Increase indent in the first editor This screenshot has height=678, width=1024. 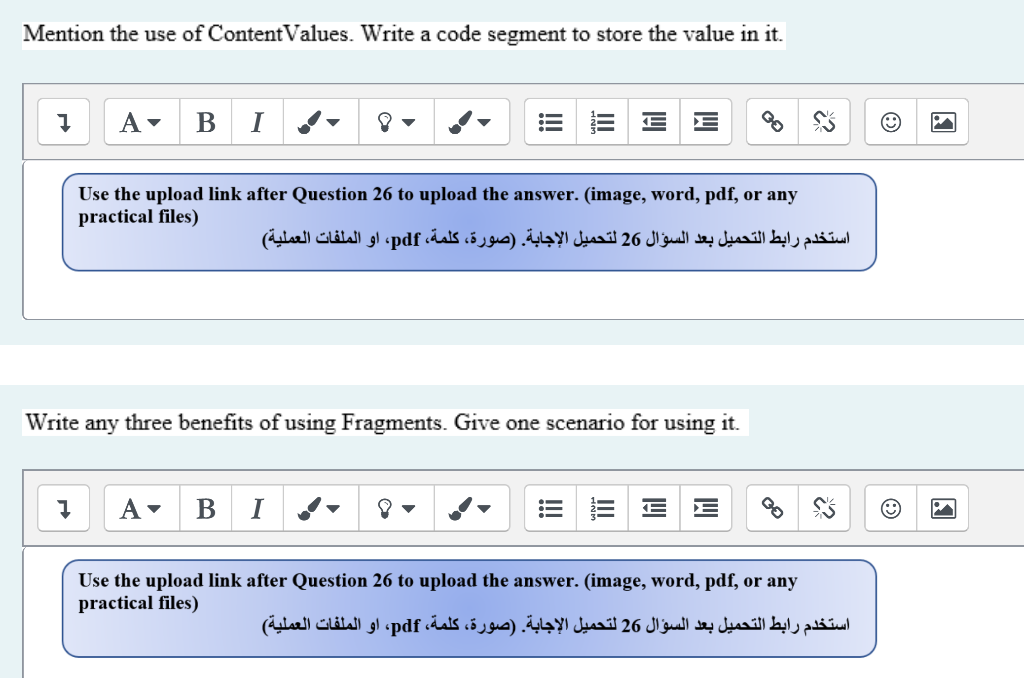pyautogui.click(x=705, y=121)
